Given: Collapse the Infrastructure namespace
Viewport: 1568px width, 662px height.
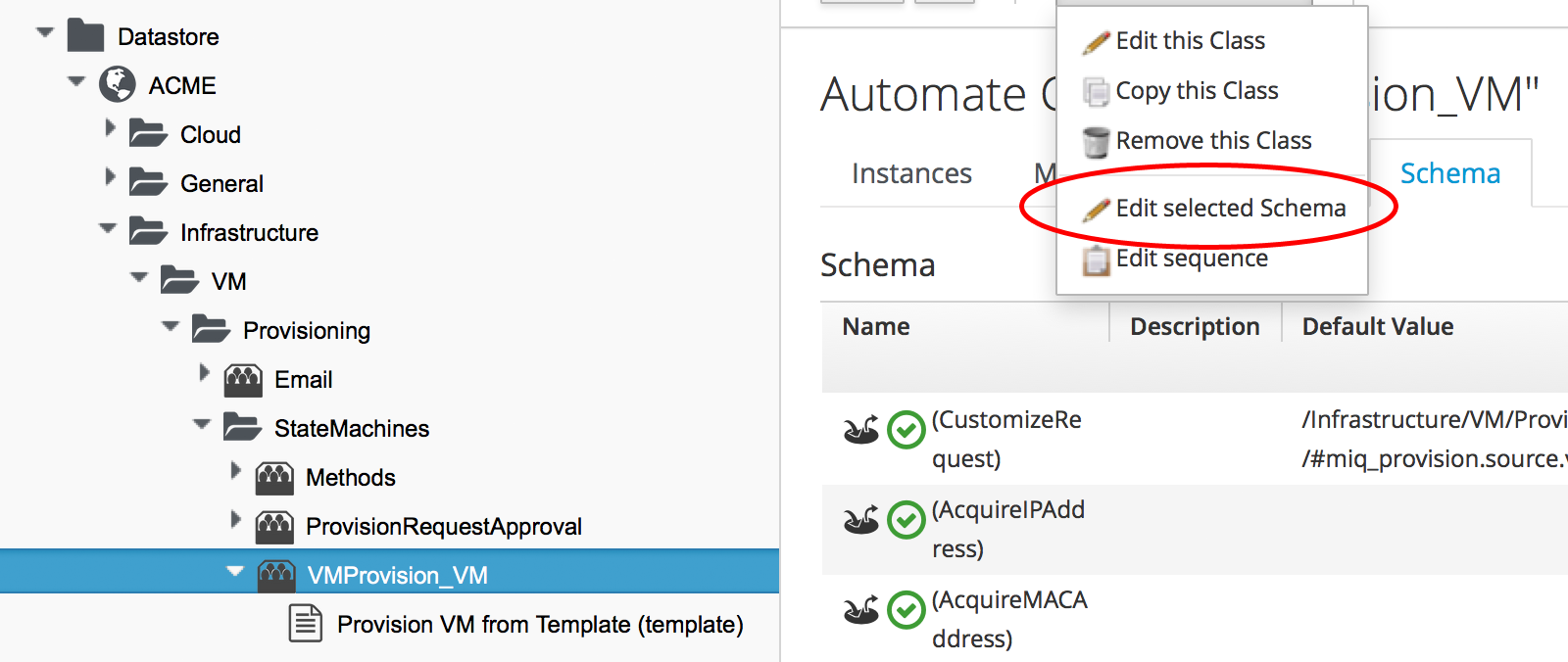Looking at the screenshot, I should tap(108, 228).
